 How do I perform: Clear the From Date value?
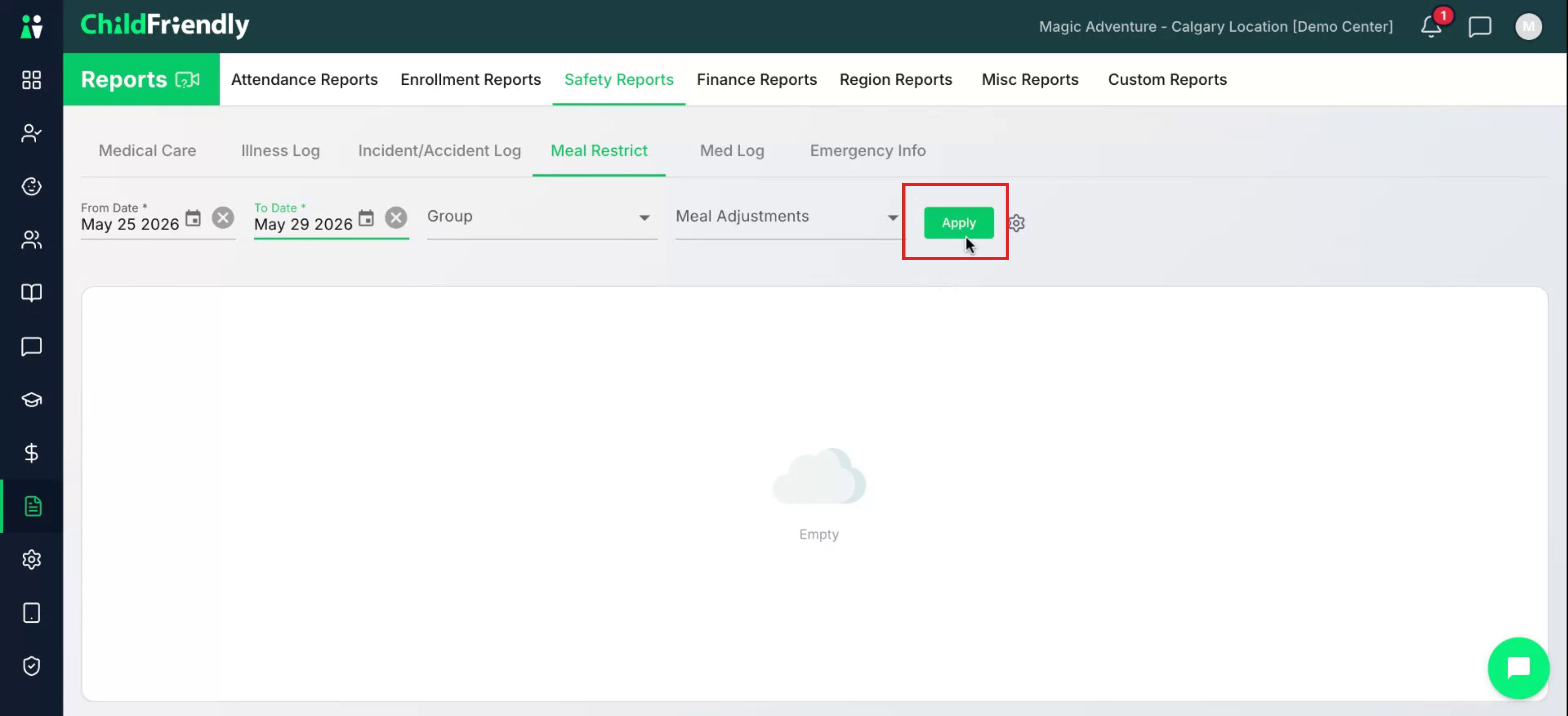pos(223,218)
